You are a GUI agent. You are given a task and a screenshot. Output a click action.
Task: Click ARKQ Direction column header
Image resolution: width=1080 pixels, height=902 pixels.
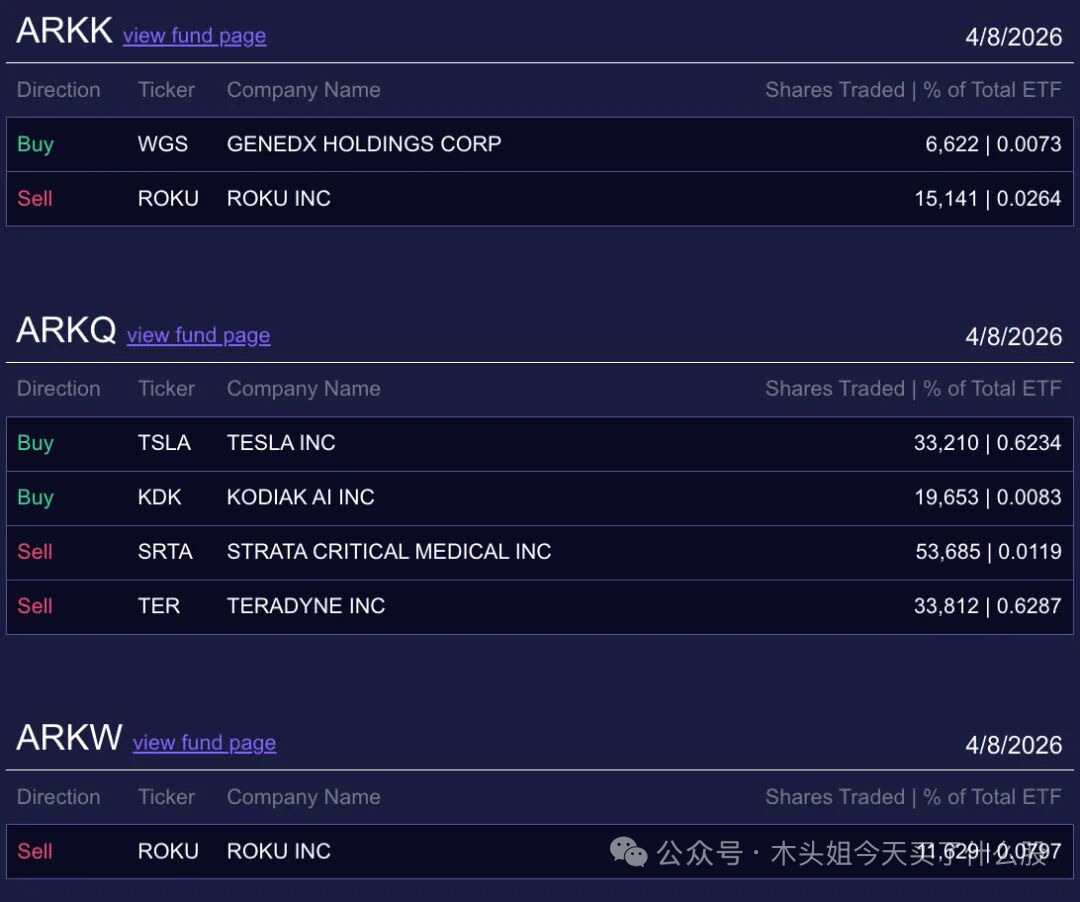[59, 388]
